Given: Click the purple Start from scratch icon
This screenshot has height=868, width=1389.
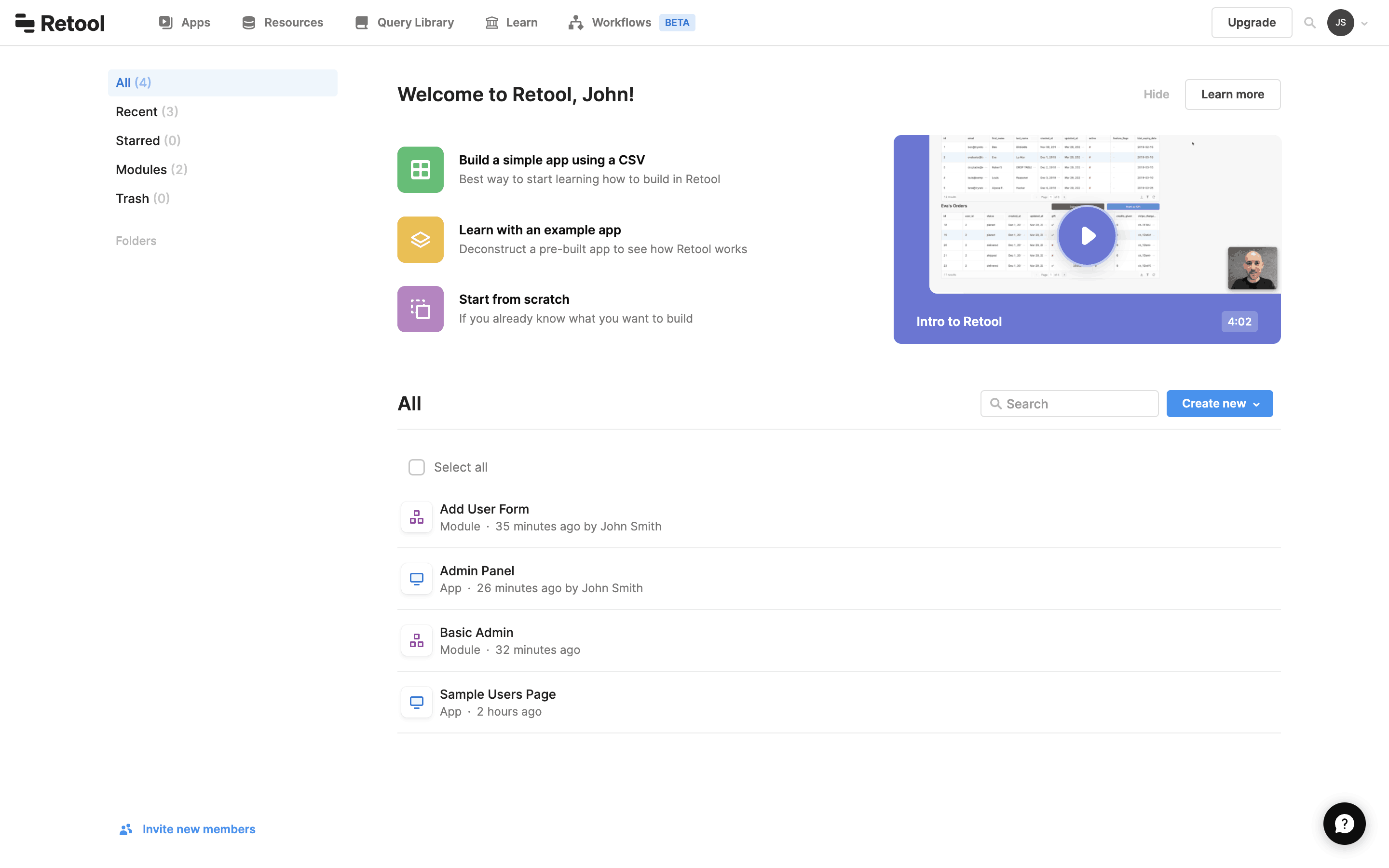Looking at the screenshot, I should [420, 309].
